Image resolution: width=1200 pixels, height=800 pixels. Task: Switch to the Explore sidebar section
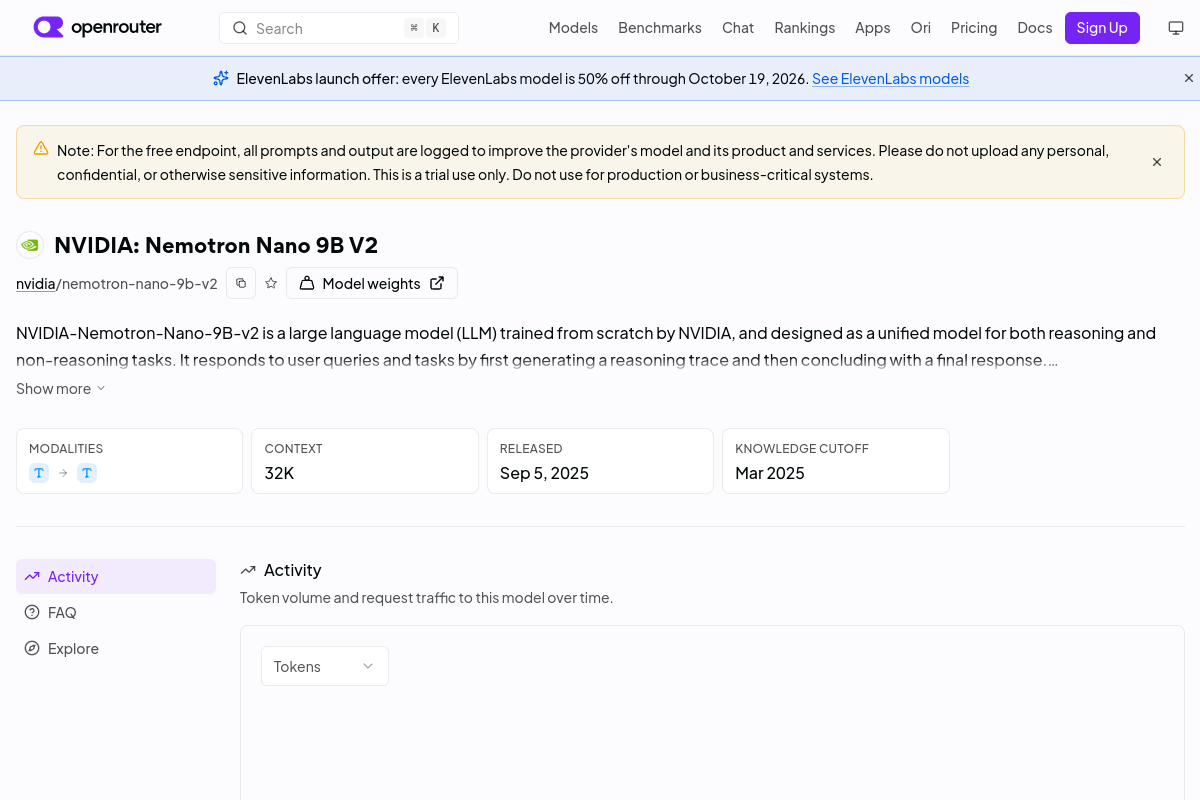point(116,648)
